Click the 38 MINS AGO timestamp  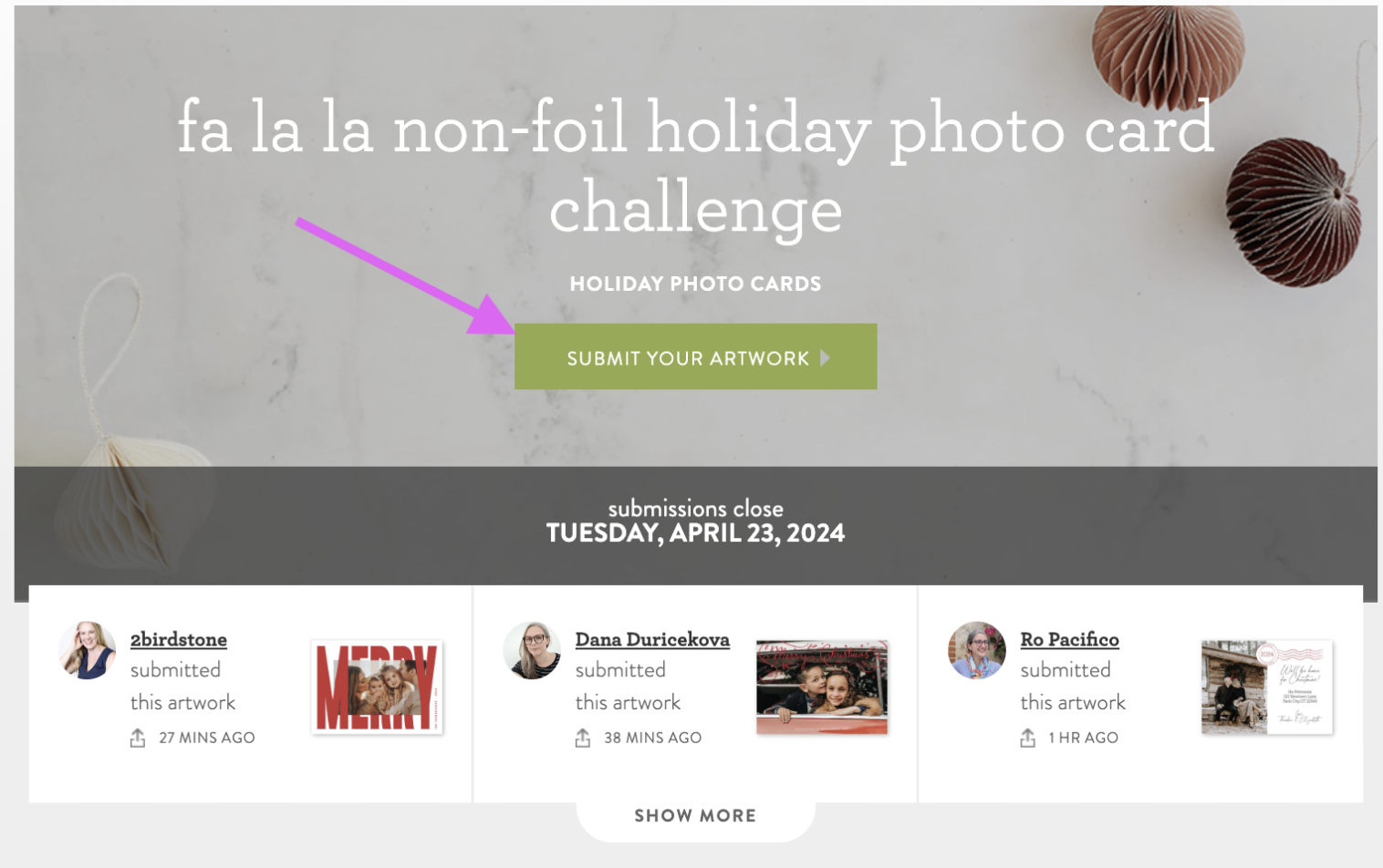652,738
